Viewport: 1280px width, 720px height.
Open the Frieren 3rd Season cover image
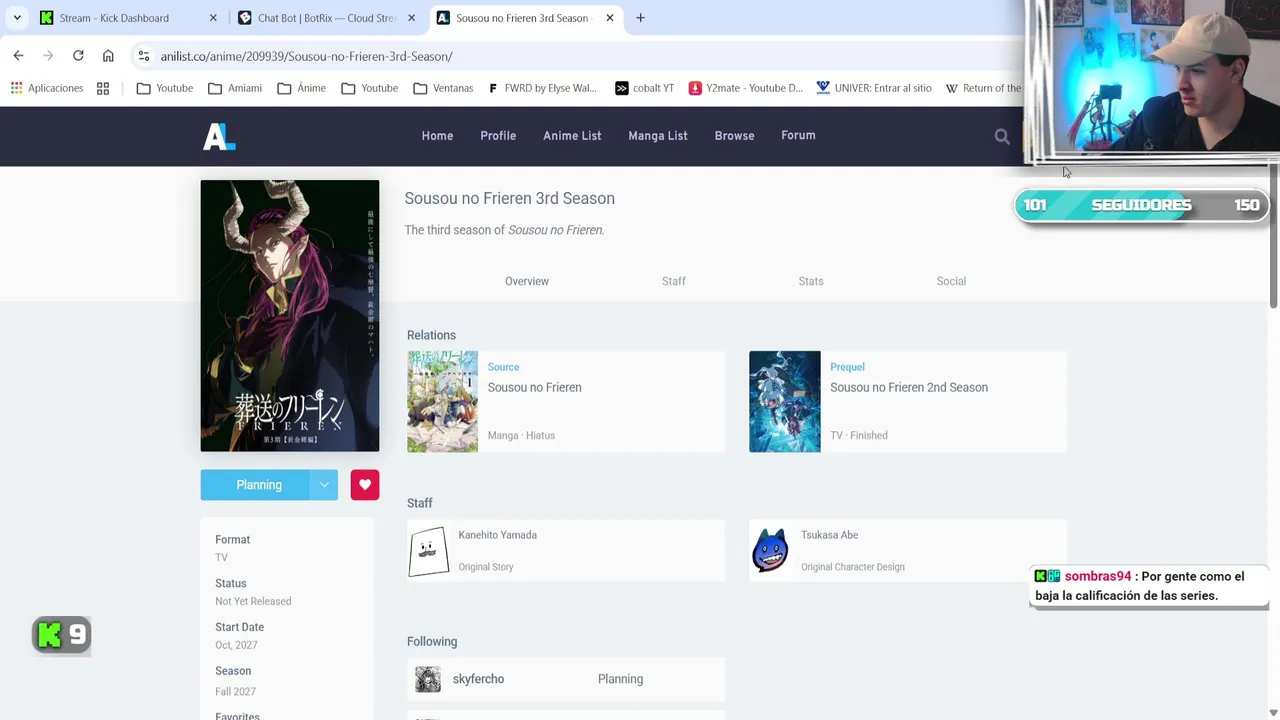(290, 316)
